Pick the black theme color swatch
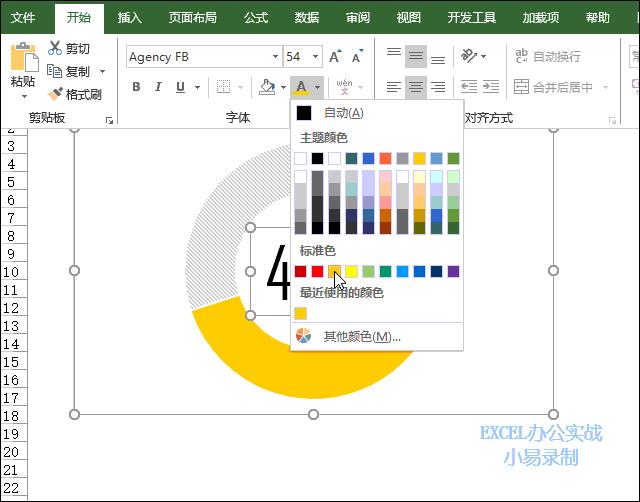Viewport: 640px width, 502px height. (317, 158)
